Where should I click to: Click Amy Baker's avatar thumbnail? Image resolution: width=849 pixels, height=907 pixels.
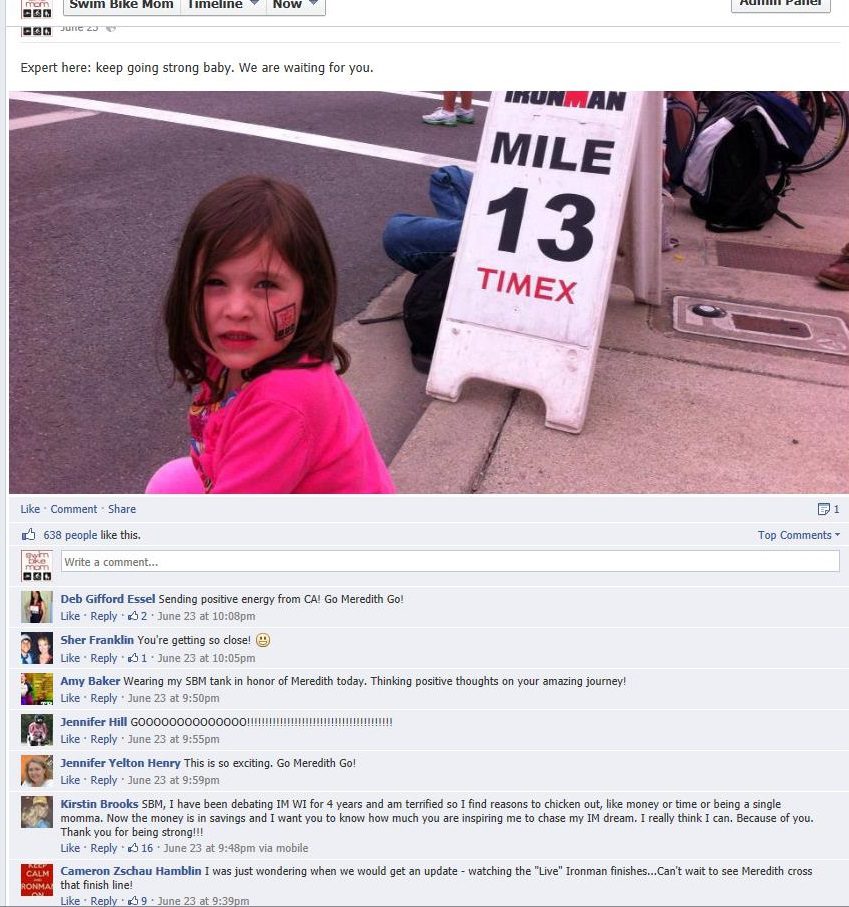tap(37, 689)
